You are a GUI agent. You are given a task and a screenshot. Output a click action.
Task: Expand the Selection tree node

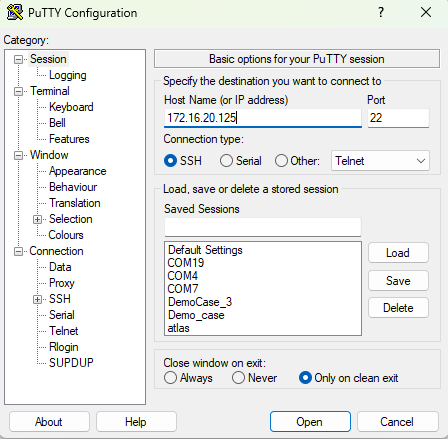tap(37, 220)
